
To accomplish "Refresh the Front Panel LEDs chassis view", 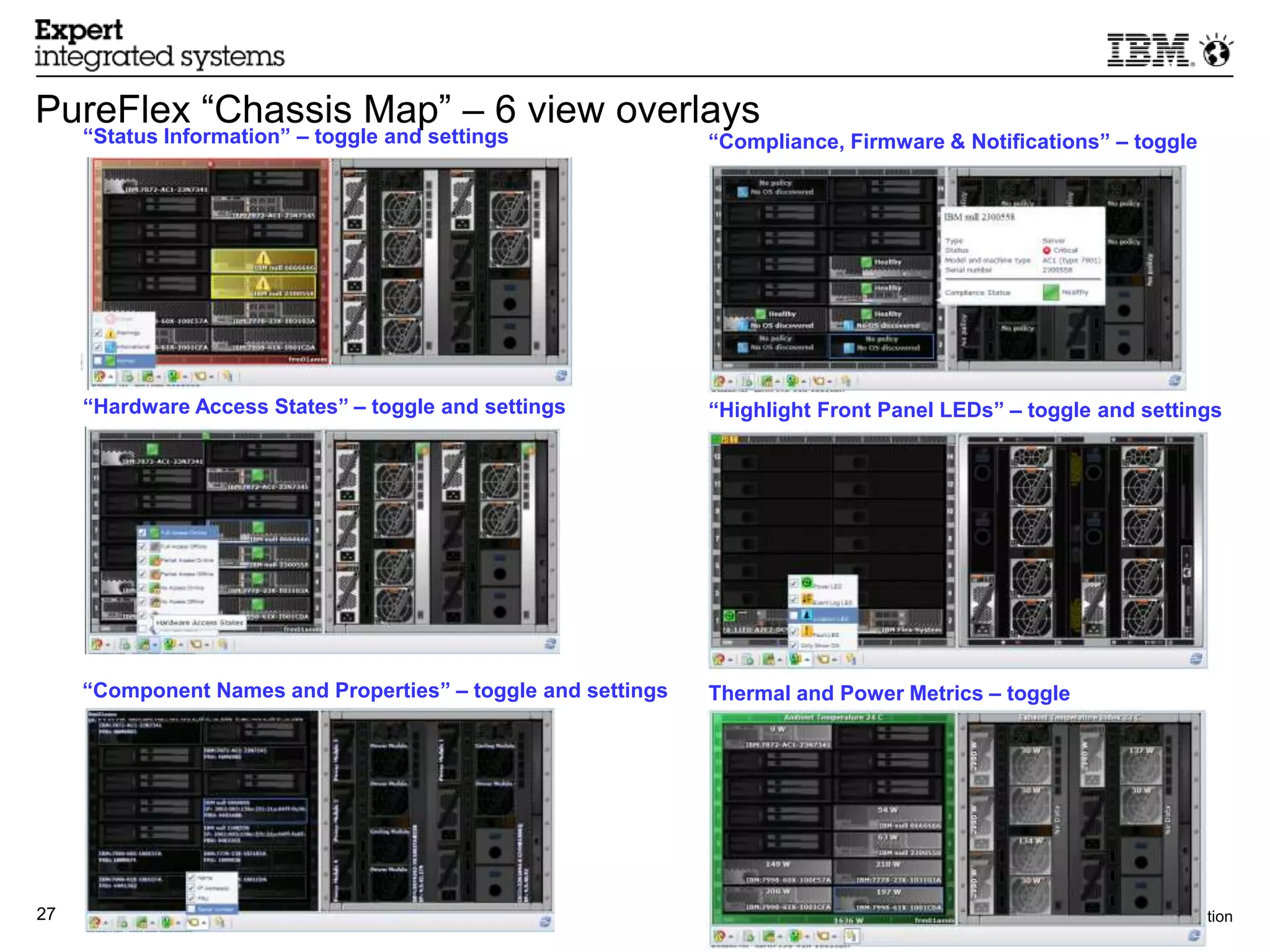I will (x=1196, y=658).
